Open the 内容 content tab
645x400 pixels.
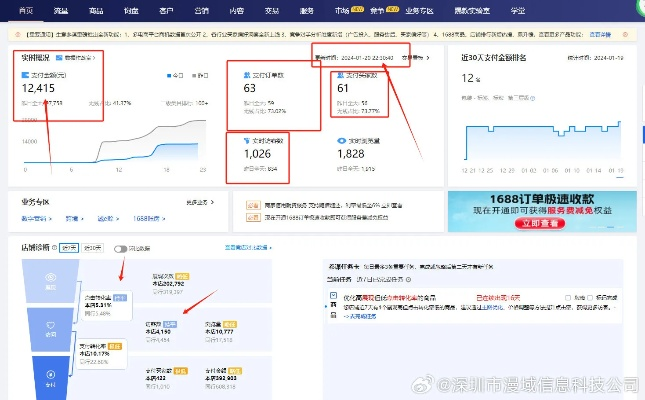tap(237, 11)
